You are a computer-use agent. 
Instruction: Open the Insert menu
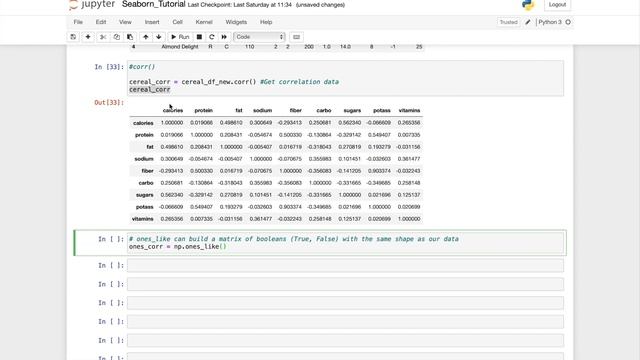coord(152,22)
